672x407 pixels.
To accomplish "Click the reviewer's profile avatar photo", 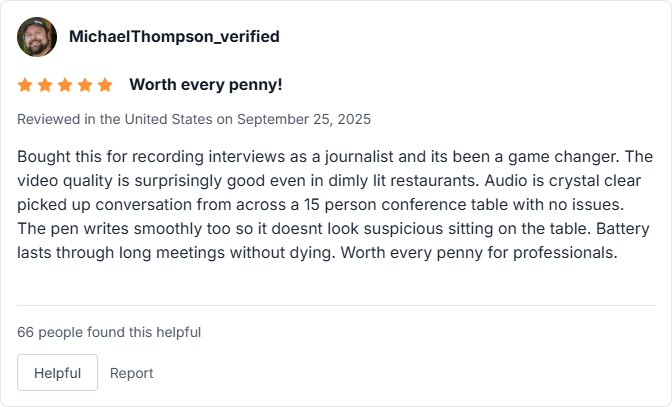I will (x=37, y=37).
